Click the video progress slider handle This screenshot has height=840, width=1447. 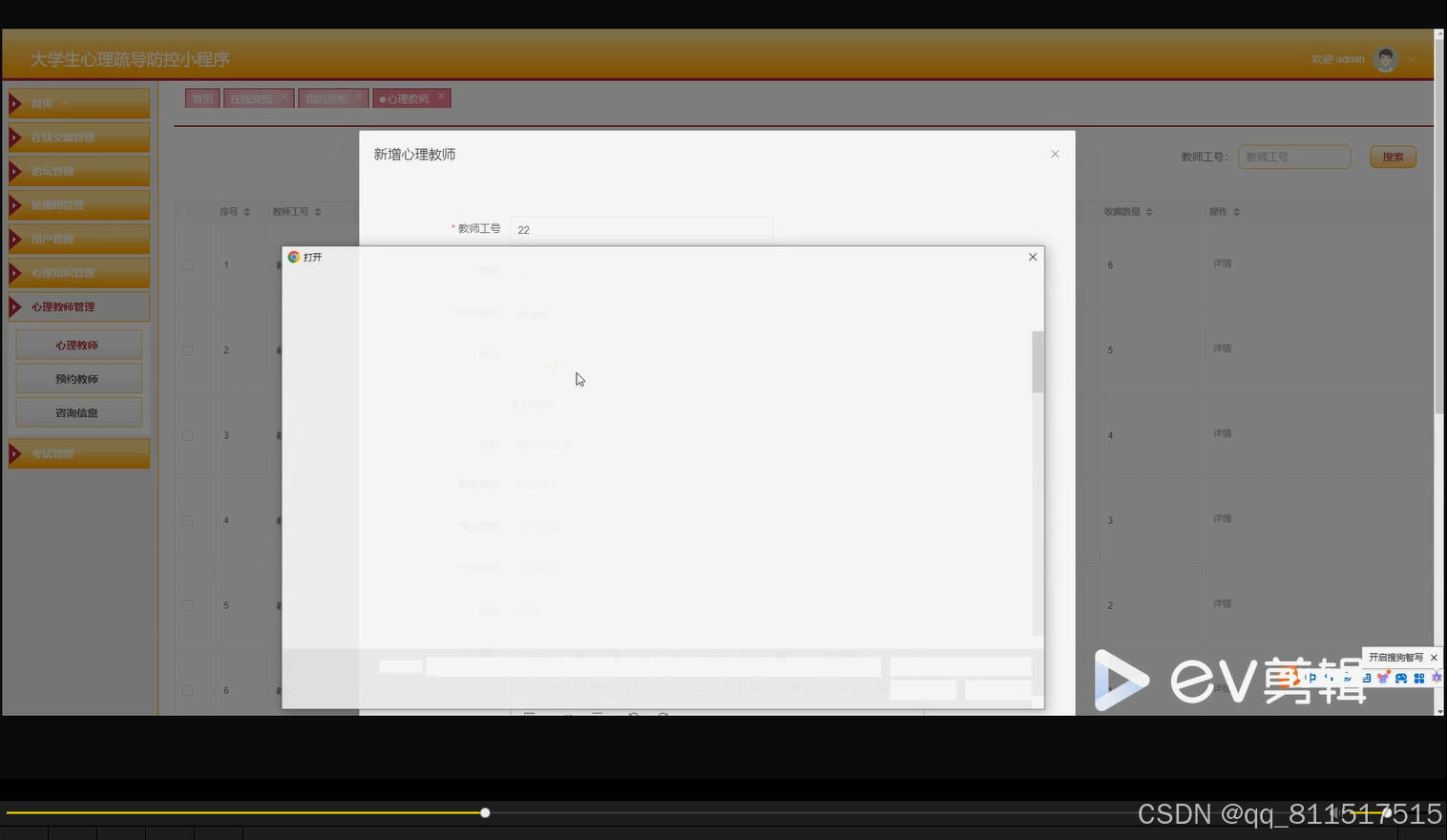click(485, 813)
